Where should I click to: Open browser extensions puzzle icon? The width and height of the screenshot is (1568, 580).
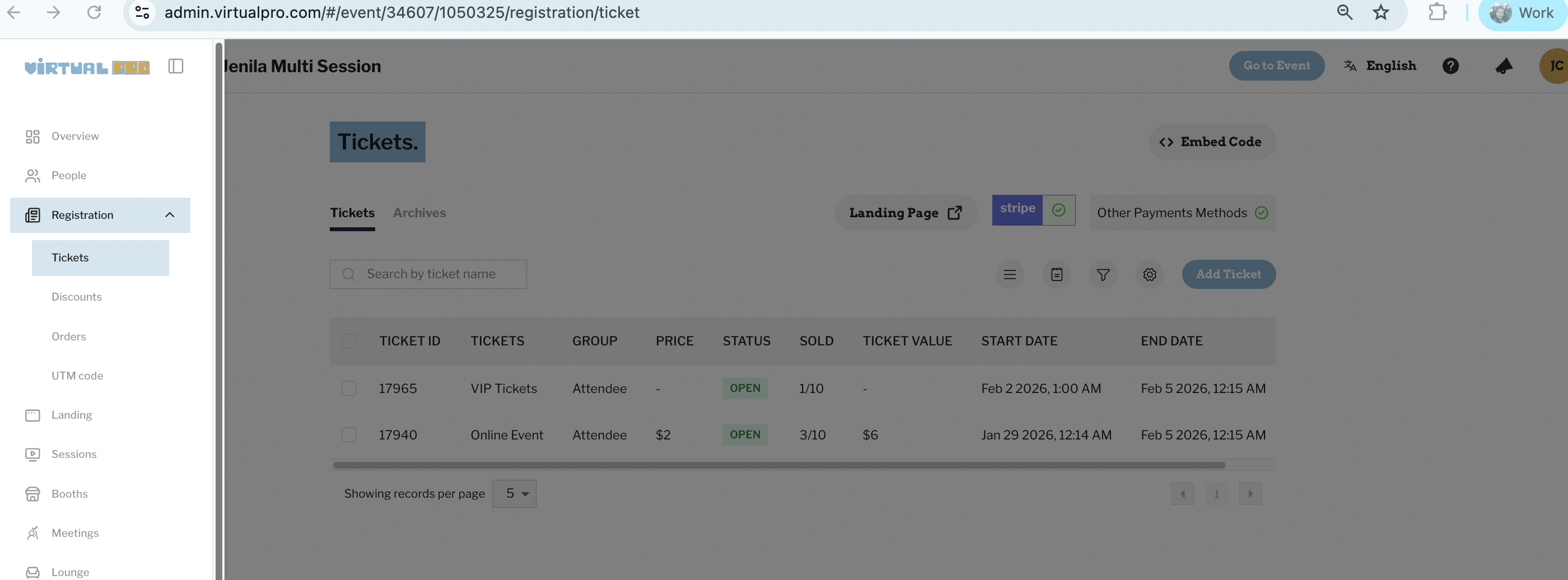coord(1437,12)
